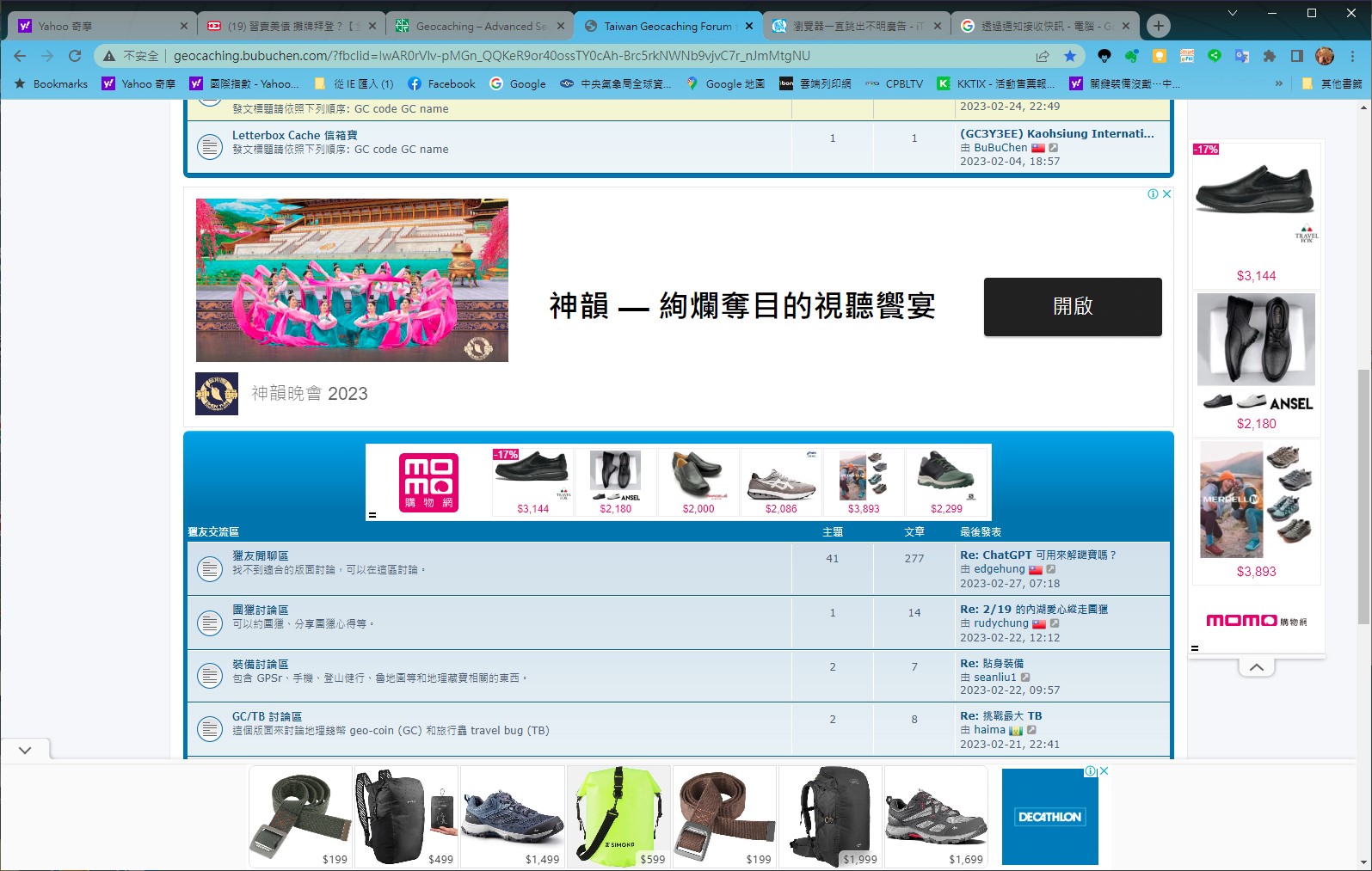Expand the hidden bookmarks overflow chevron
This screenshot has height=871, width=1372.
1278,83
